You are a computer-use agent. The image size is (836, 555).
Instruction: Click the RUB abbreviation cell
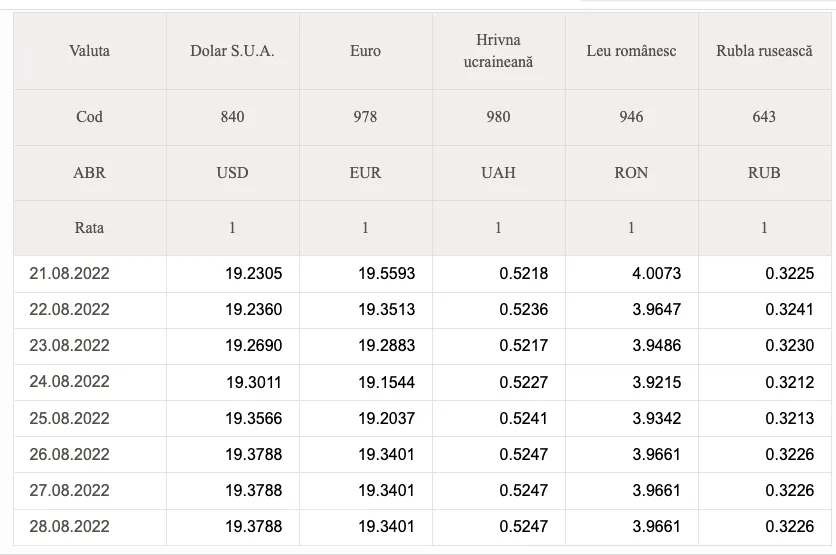pos(765,173)
